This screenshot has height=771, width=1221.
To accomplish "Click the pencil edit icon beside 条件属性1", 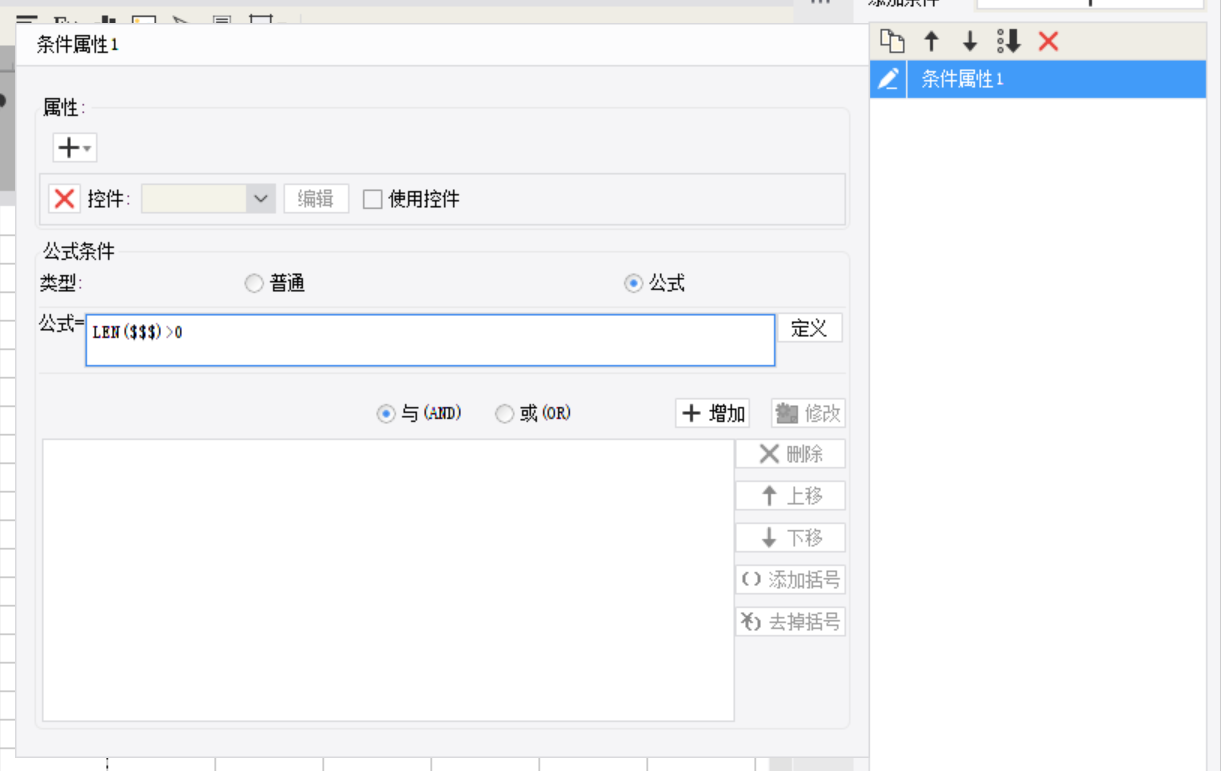I will tap(888, 79).
